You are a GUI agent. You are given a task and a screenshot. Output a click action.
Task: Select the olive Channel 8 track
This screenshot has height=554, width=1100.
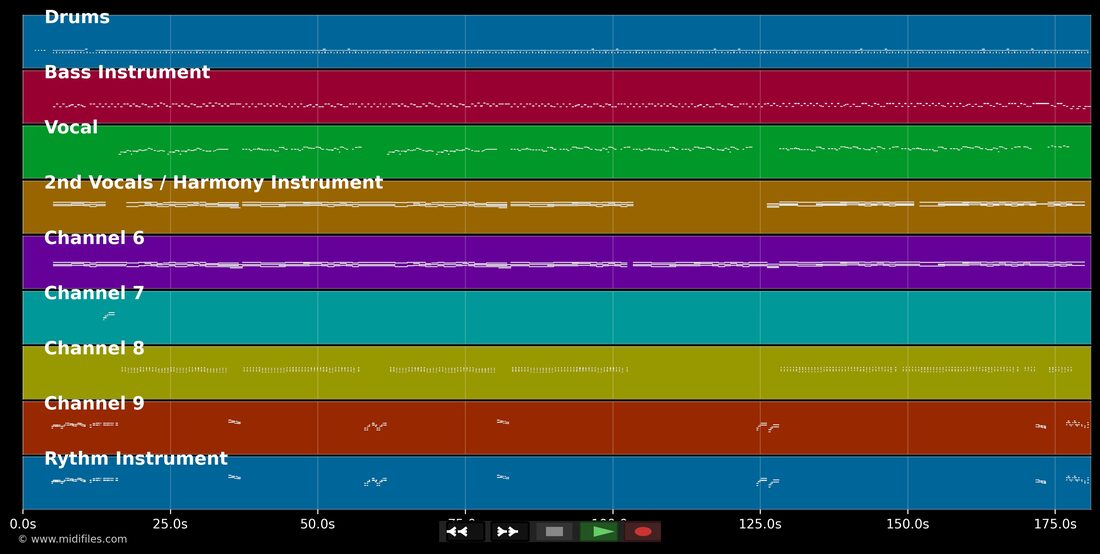[556, 372]
